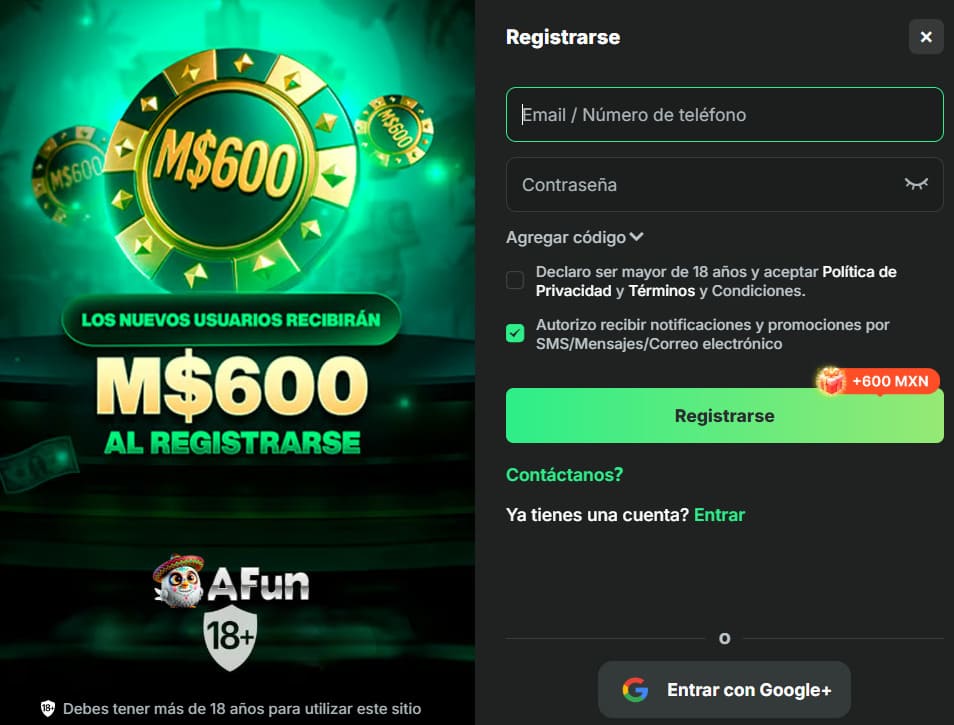Submit the green Registrarse button
This screenshot has width=954, height=725.
coord(725,415)
